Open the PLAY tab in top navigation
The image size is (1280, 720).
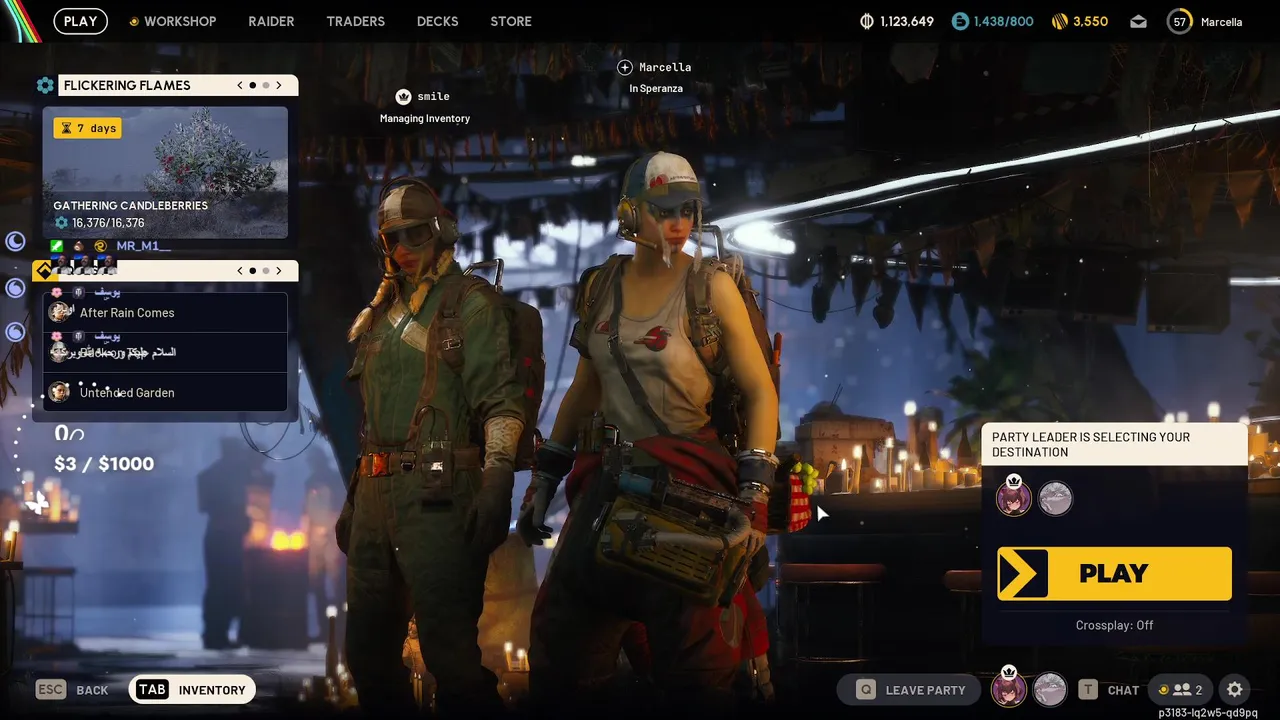point(80,21)
